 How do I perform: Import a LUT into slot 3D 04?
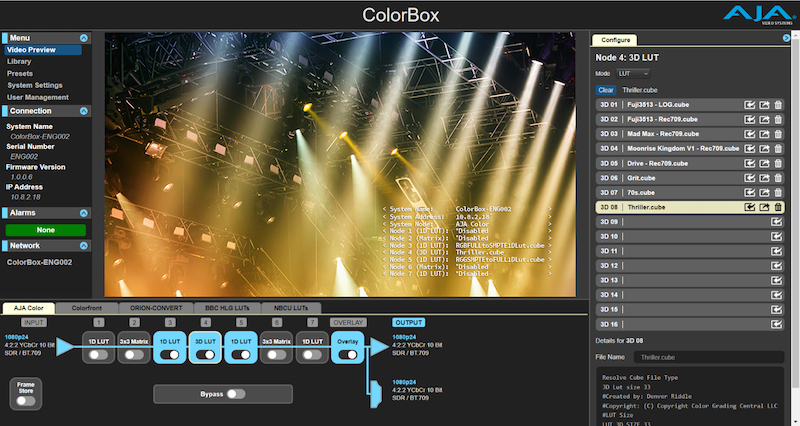(749, 148)
